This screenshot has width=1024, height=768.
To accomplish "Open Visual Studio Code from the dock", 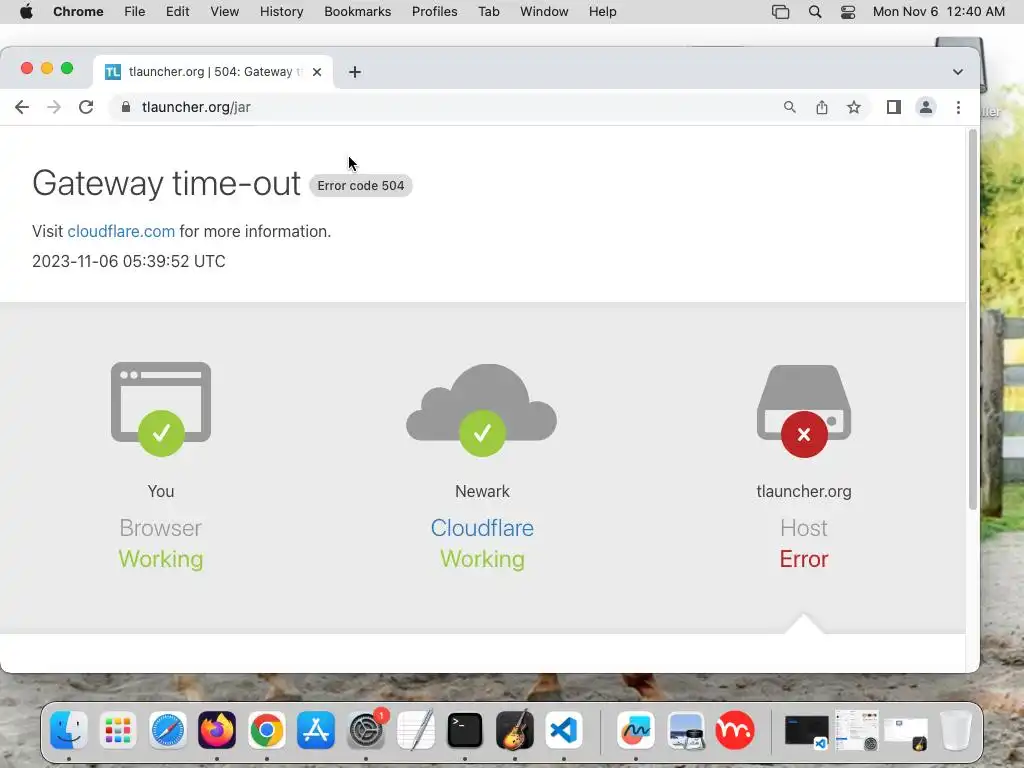I will tap(564, 730).
